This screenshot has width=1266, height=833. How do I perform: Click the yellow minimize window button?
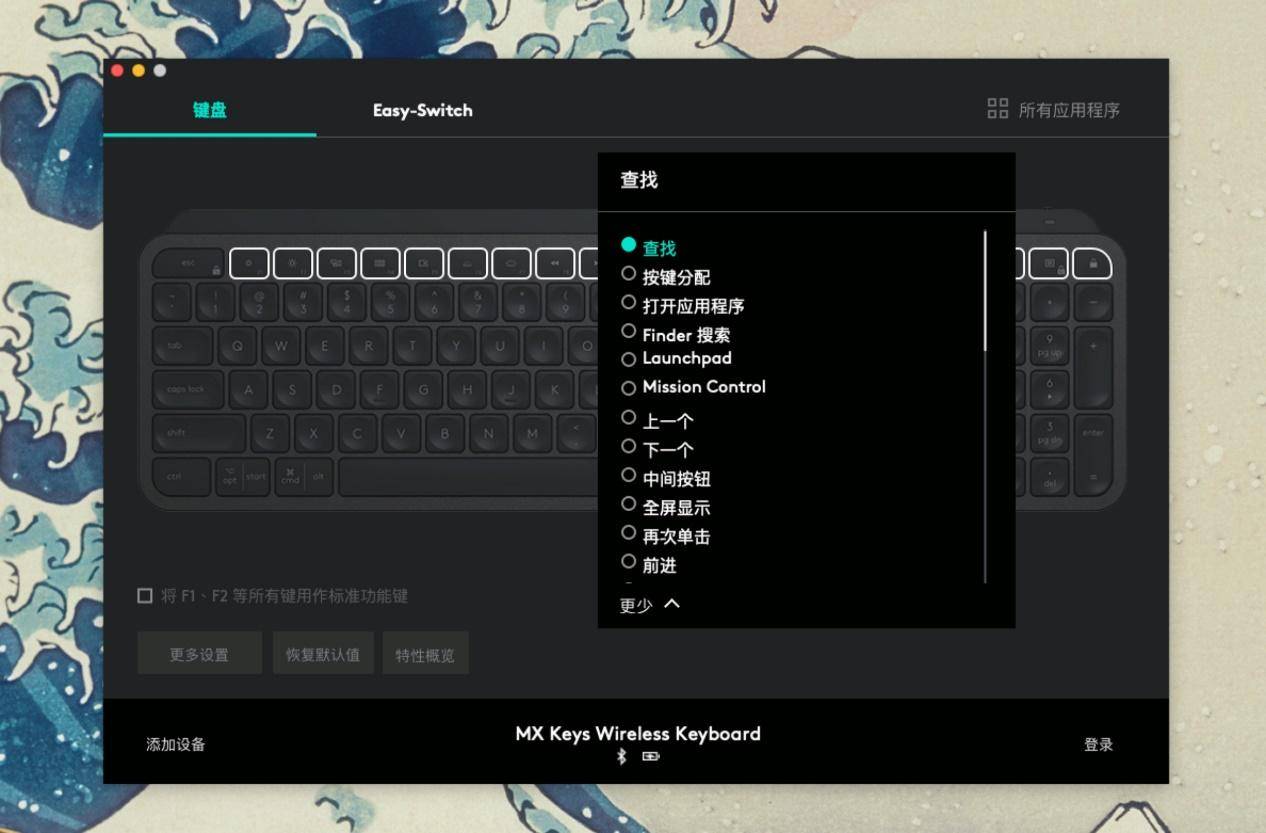138,70
